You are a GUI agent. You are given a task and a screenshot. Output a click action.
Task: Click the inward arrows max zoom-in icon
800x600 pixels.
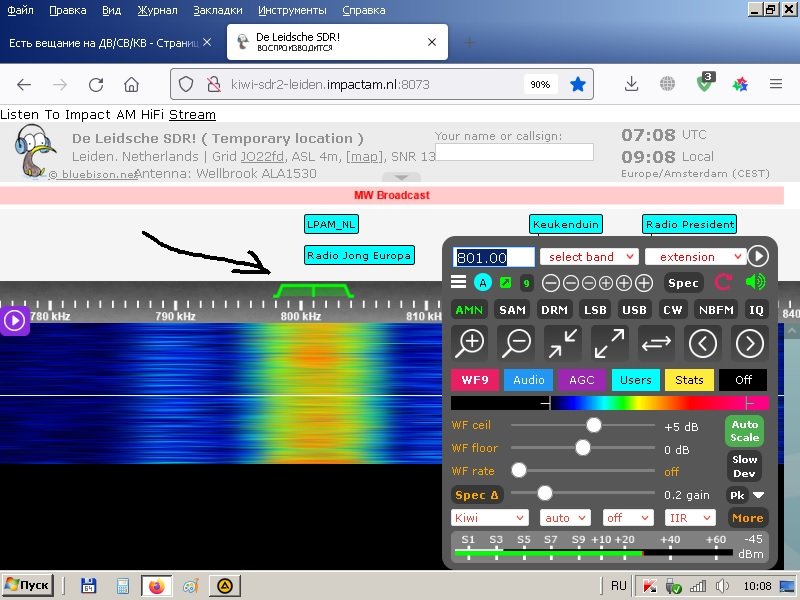(563, 343)
